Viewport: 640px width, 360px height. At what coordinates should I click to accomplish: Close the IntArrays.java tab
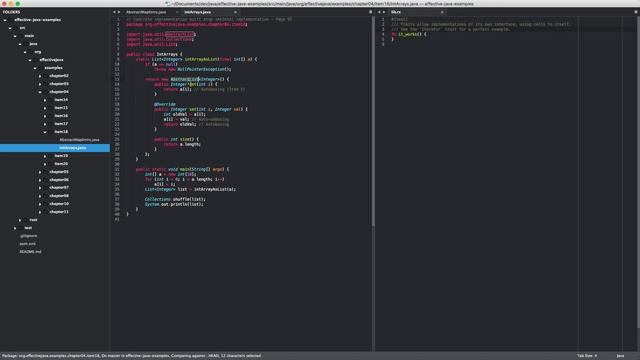[x=235, y=12]
